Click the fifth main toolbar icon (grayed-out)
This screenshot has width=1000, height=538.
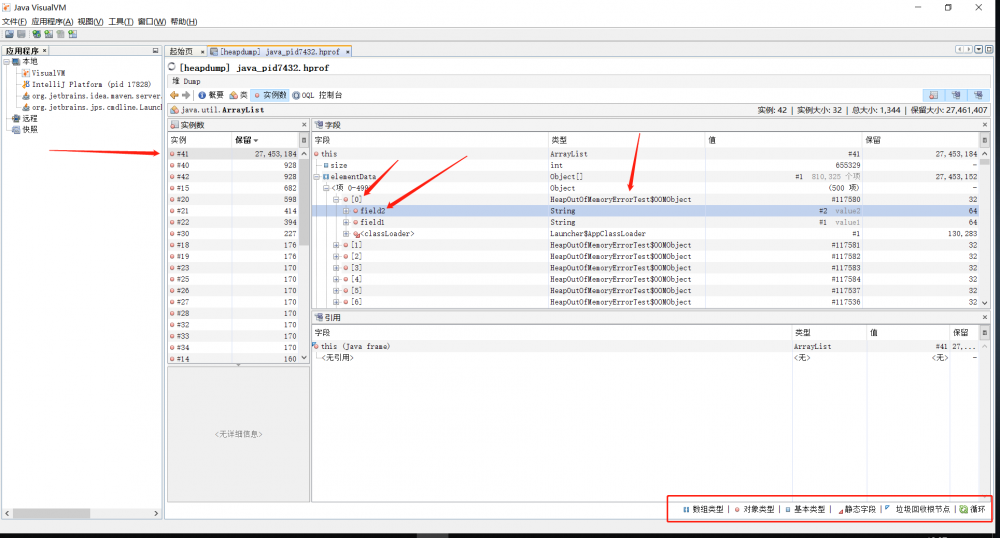[x=61, y=34]
